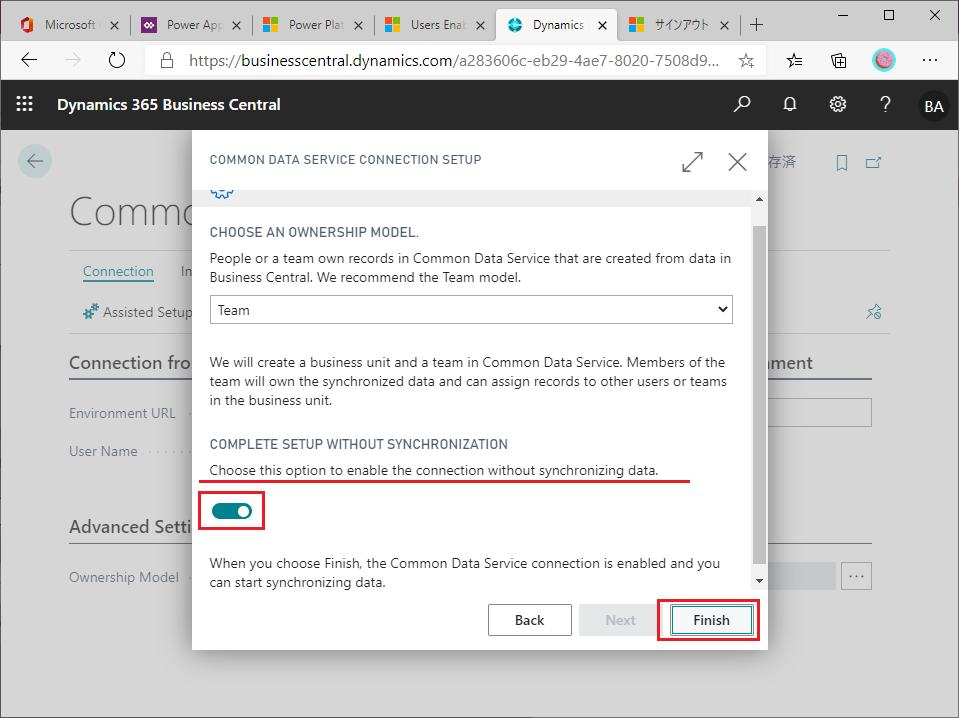Open the Business Central search magnifier
The image size is (959, 718).
742,105
